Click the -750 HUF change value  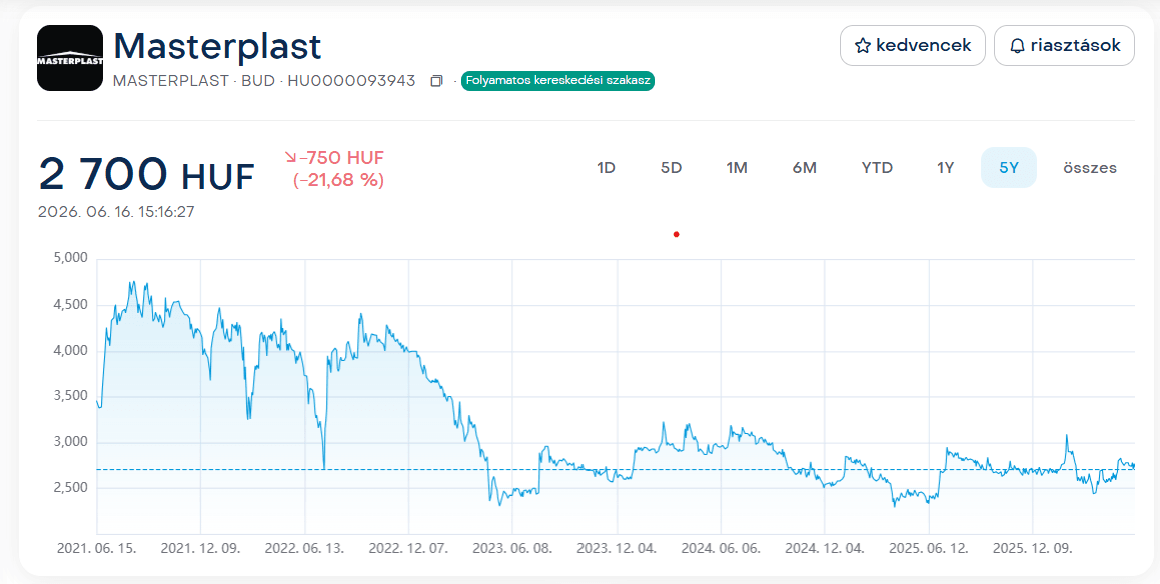coord(342,158)
